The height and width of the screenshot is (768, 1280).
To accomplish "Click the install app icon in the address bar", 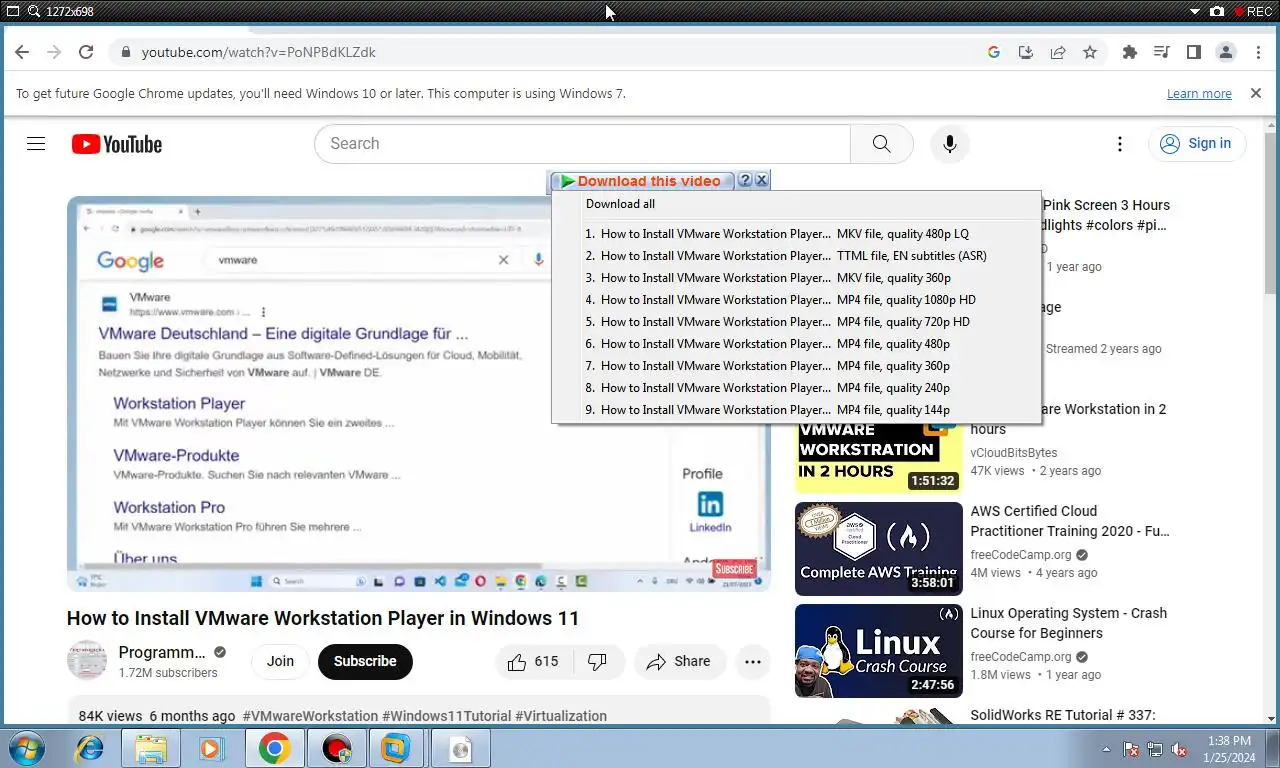I will click(x=1026, y=52).
